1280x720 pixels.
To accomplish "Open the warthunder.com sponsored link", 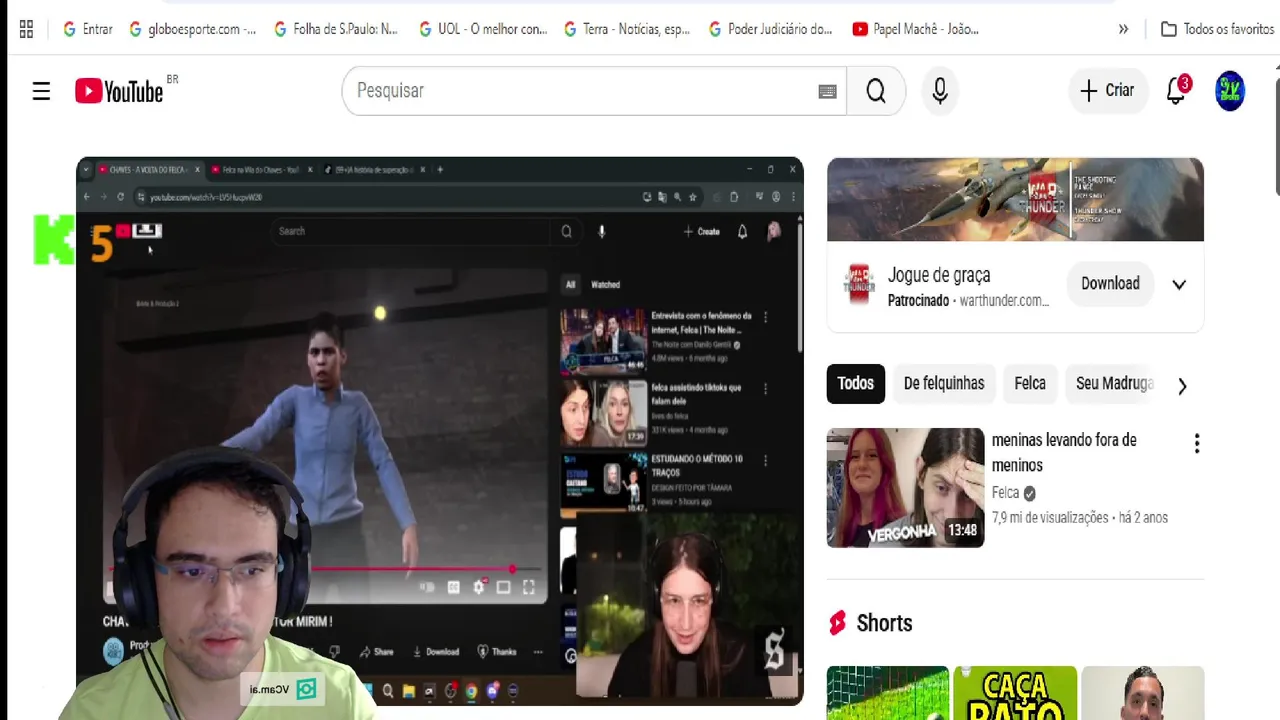I will pos(1004,300).
